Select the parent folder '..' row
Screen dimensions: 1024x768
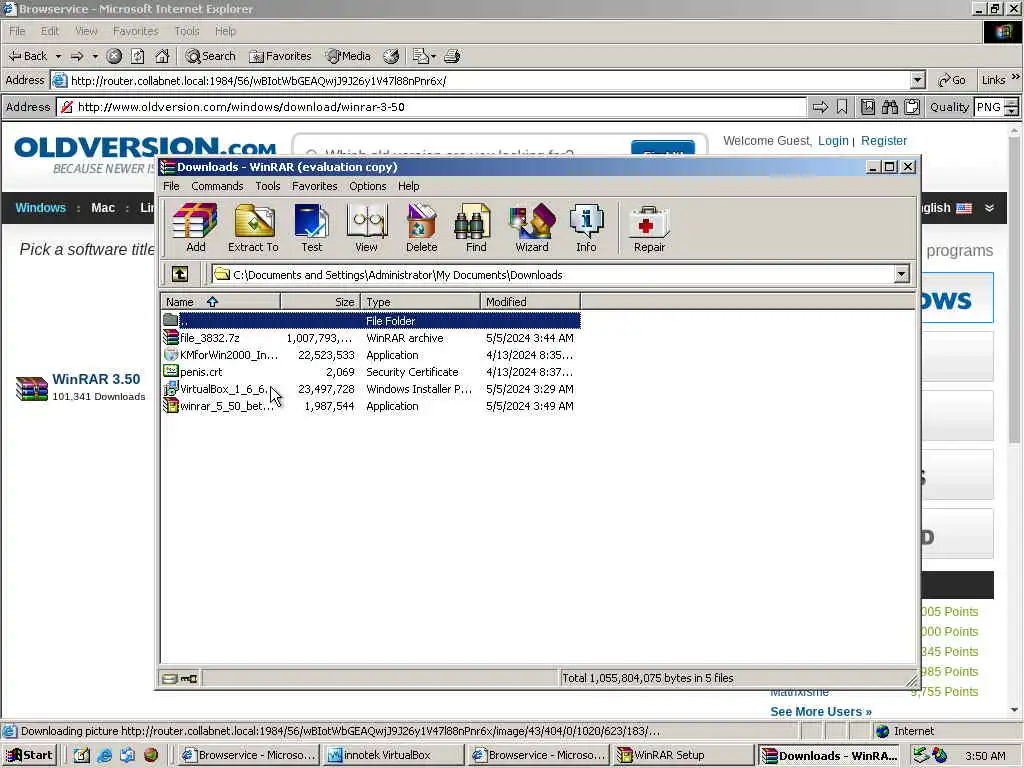tap(371, 321)
